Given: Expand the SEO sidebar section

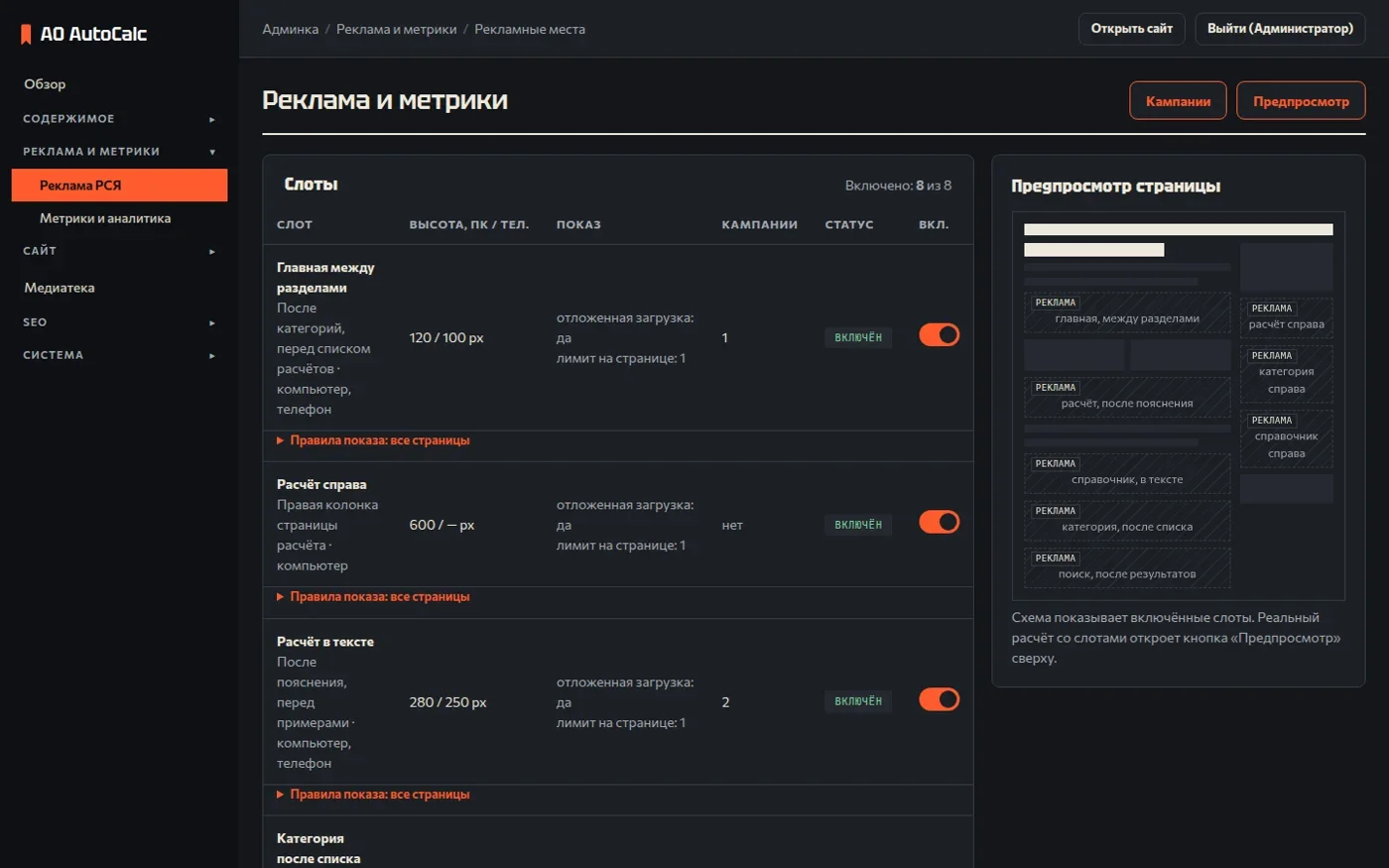Looking at the screenshot, I should (119, 322).
